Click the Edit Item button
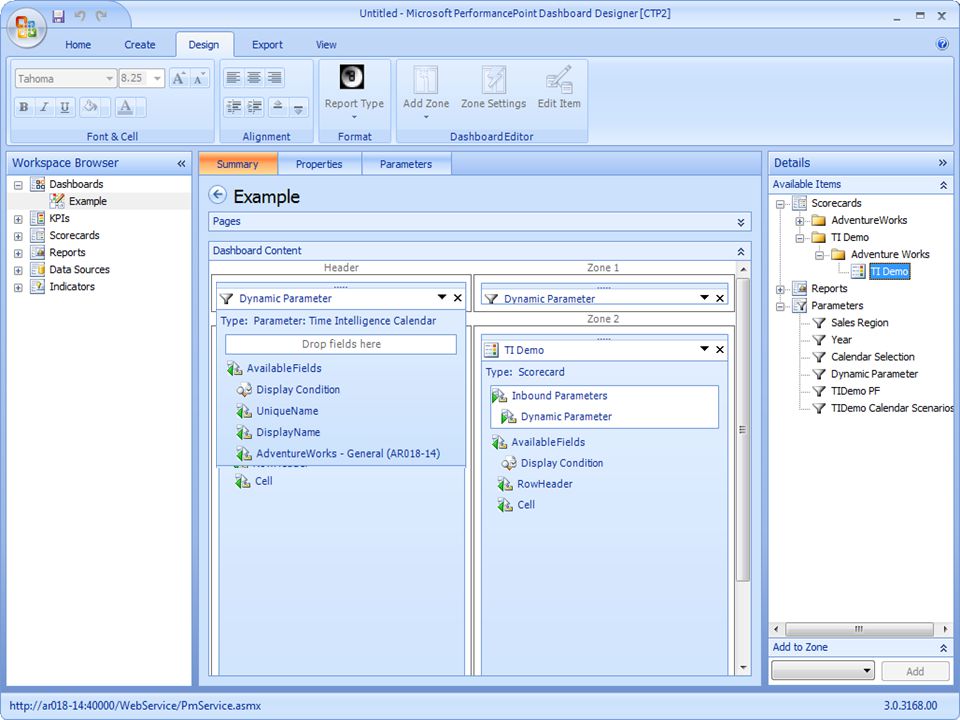The image size is (960, 720). point(559,89)
